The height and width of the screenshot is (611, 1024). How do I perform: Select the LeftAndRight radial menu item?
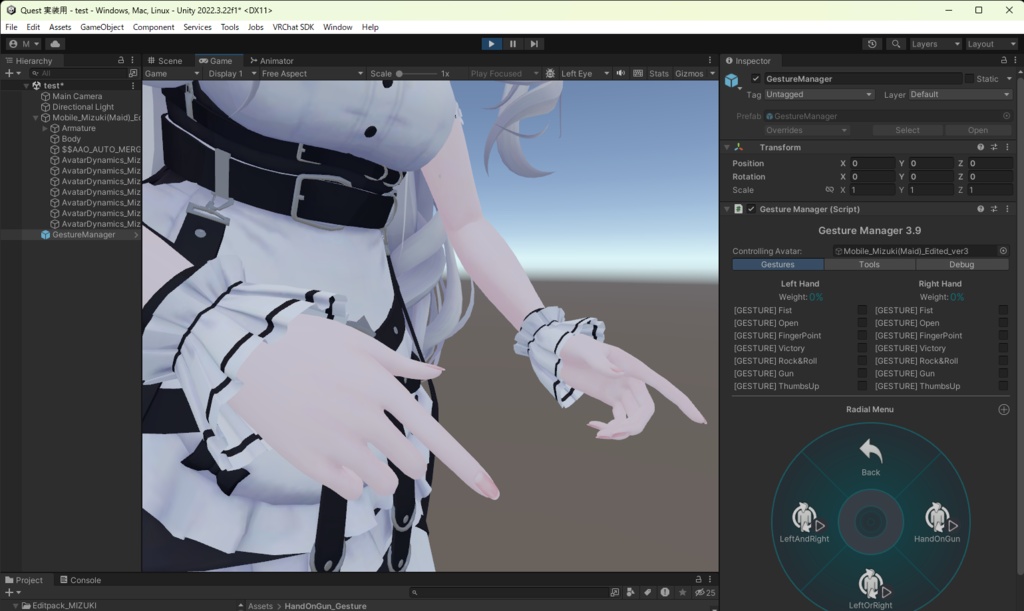coord(804,523)
